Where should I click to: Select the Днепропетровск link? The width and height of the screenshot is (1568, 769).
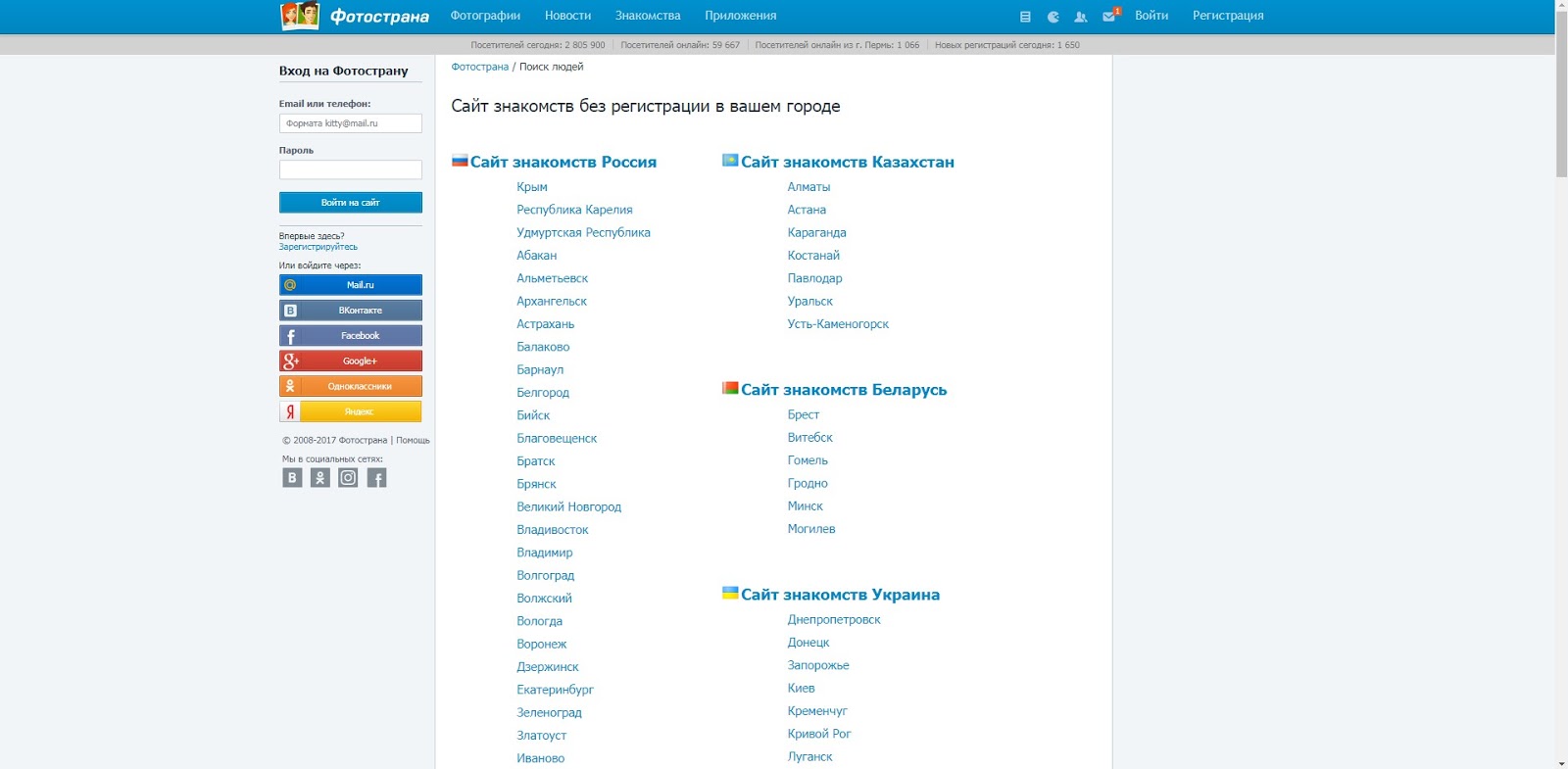(x=834, y=620)
